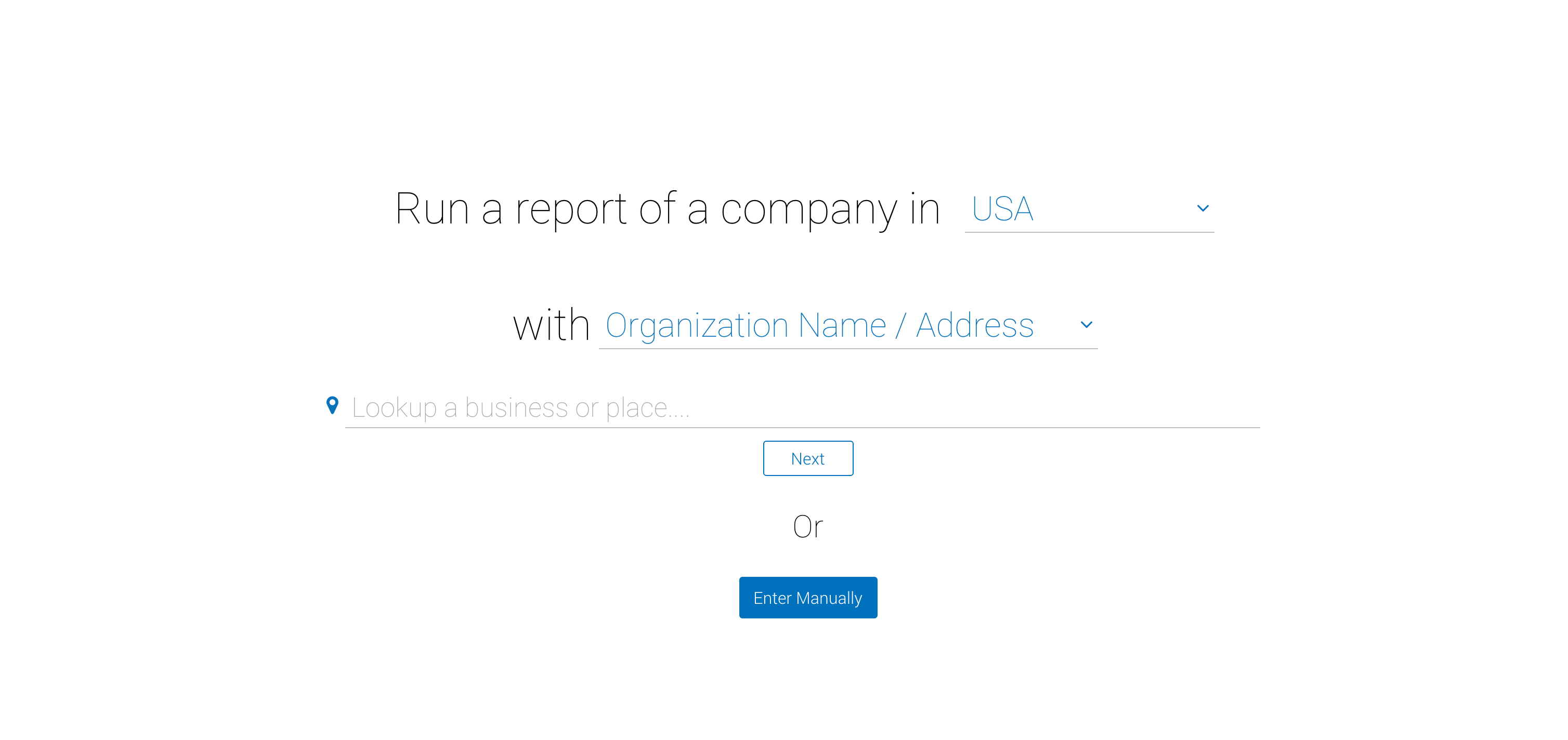Click the 'Organization Name' text in selector
This screenshot has width=1568, height=740.
pyautogui.click(x=746, y=326)
